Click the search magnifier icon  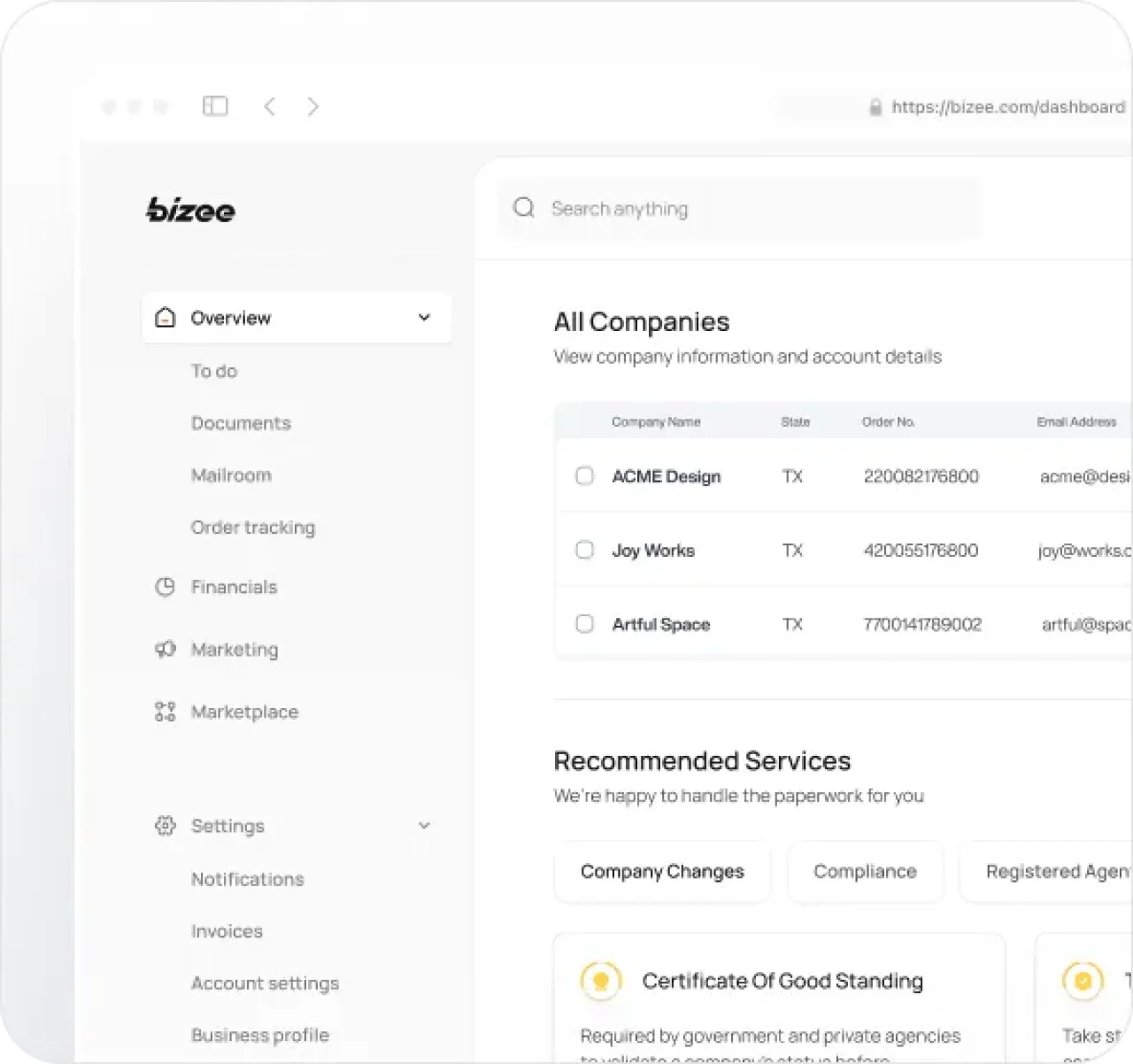pos(524,207)
